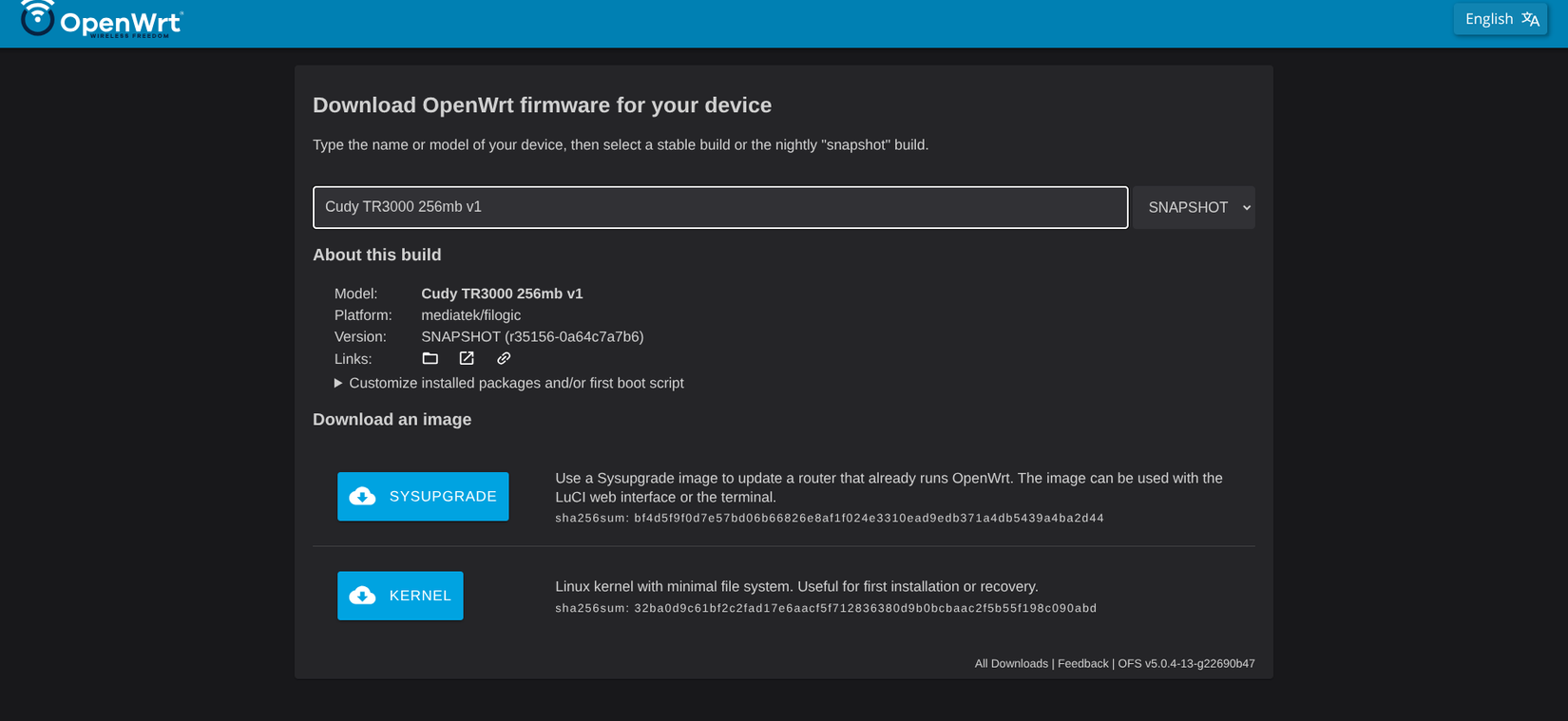The image size is (1568, 721).
Task: Open the SNAPSHOT version dropdown
Action: tap(1194, 207)
